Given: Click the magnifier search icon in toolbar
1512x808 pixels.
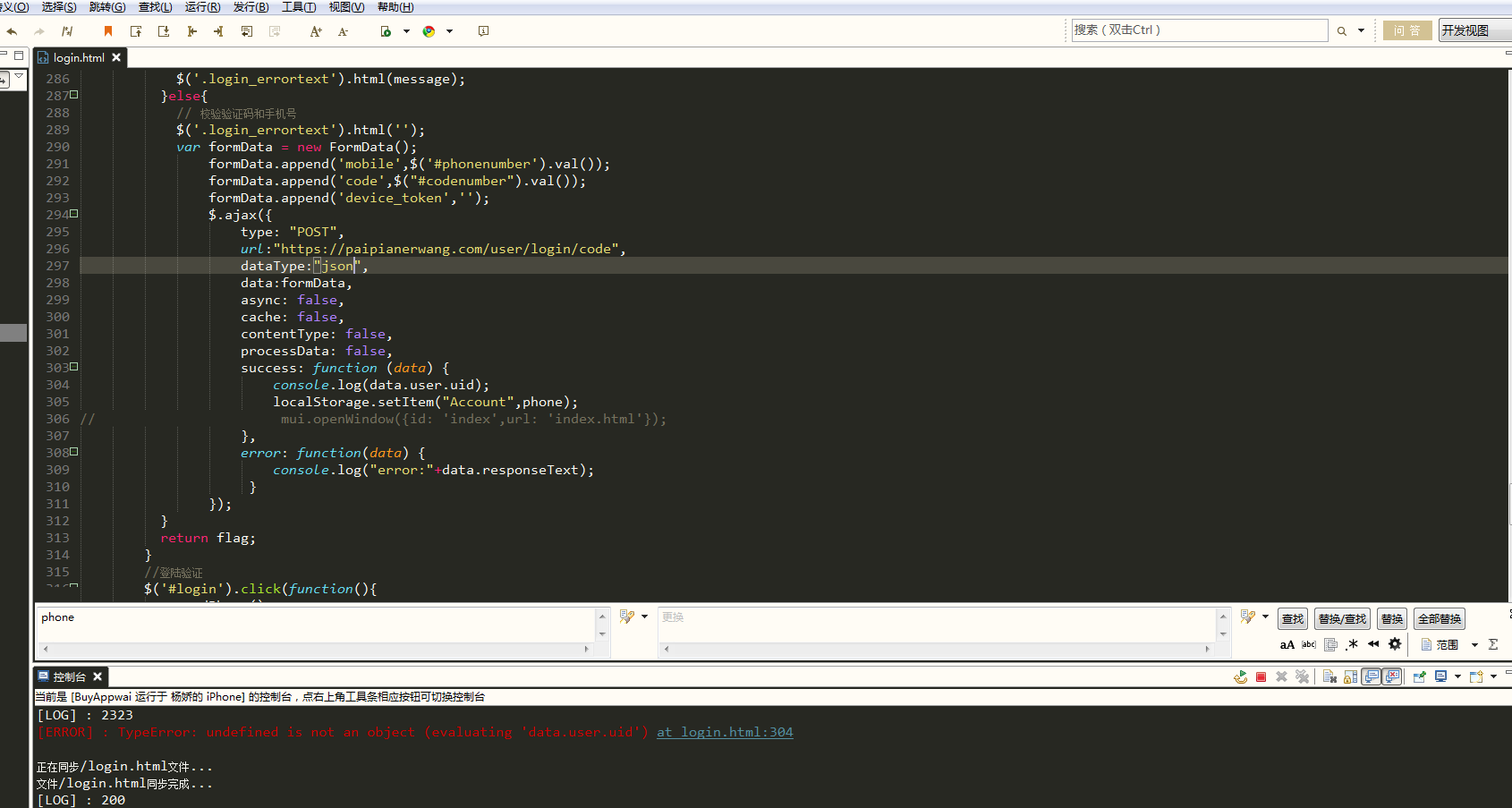Looking at the screenshot, I should [x=1341, y=31].
